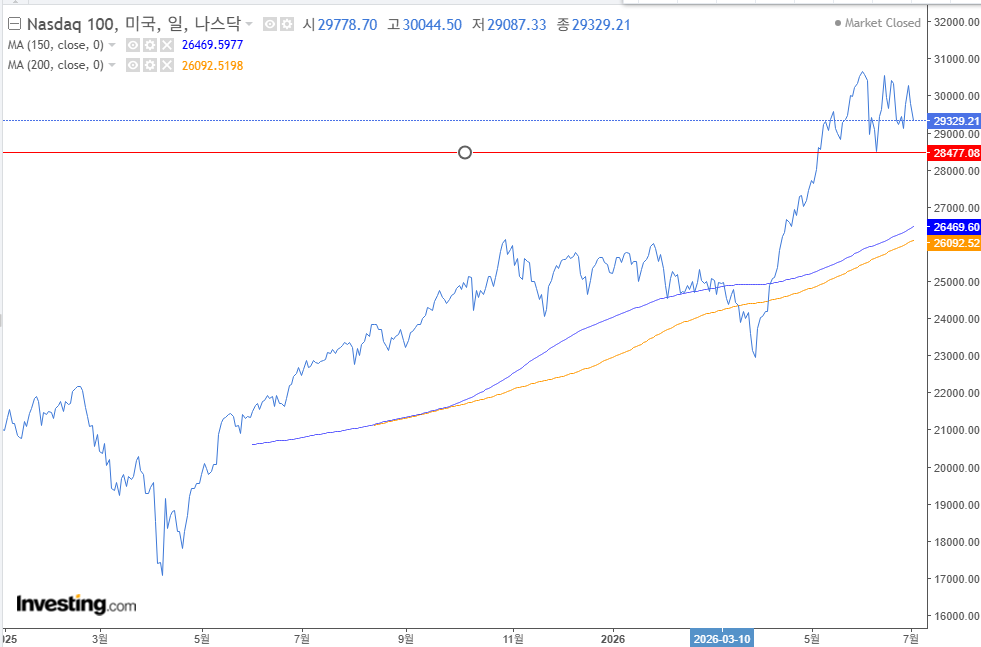This screenshot has width=981, height=647.
Task: Click the MA (150, close, 0) label
Action: [56, 45]
